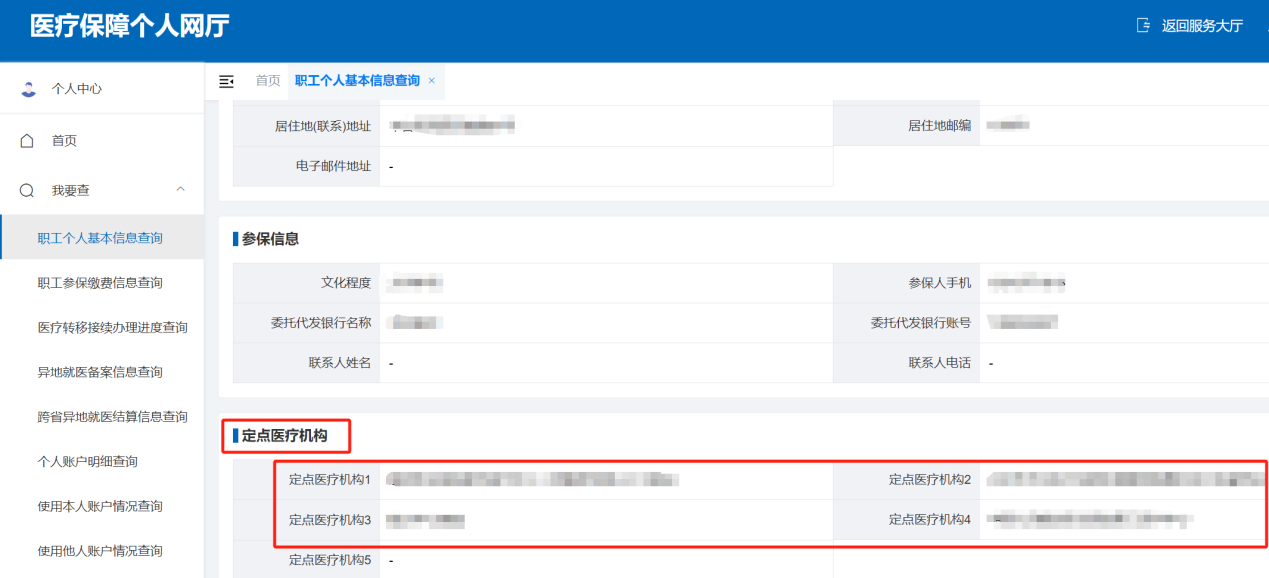Click the 参保信息 section heading
This screenshot has height=578, width=1269.
tap(270, 239)
